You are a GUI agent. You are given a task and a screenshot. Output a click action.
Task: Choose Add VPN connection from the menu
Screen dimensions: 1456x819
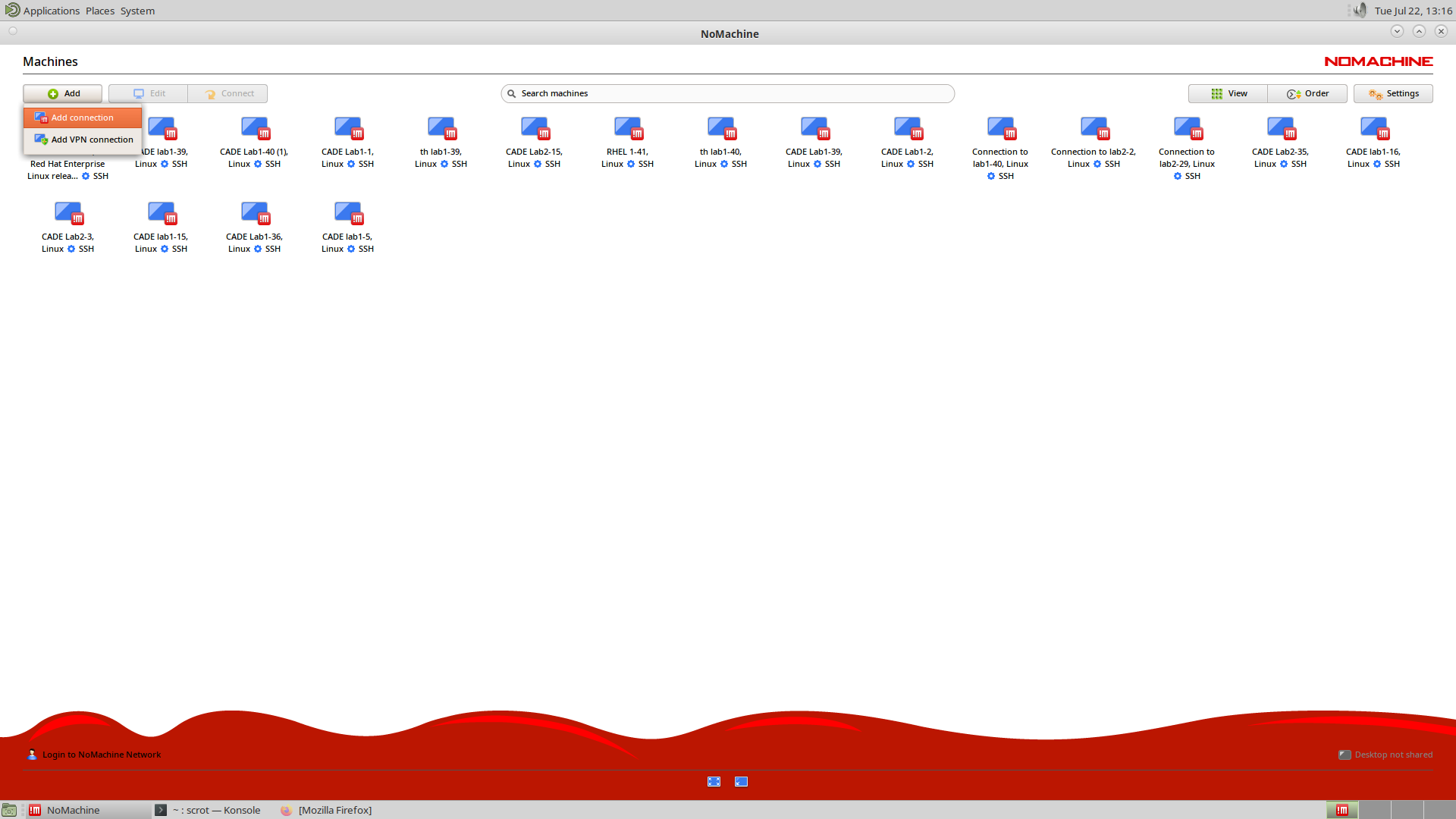point(83,140)
